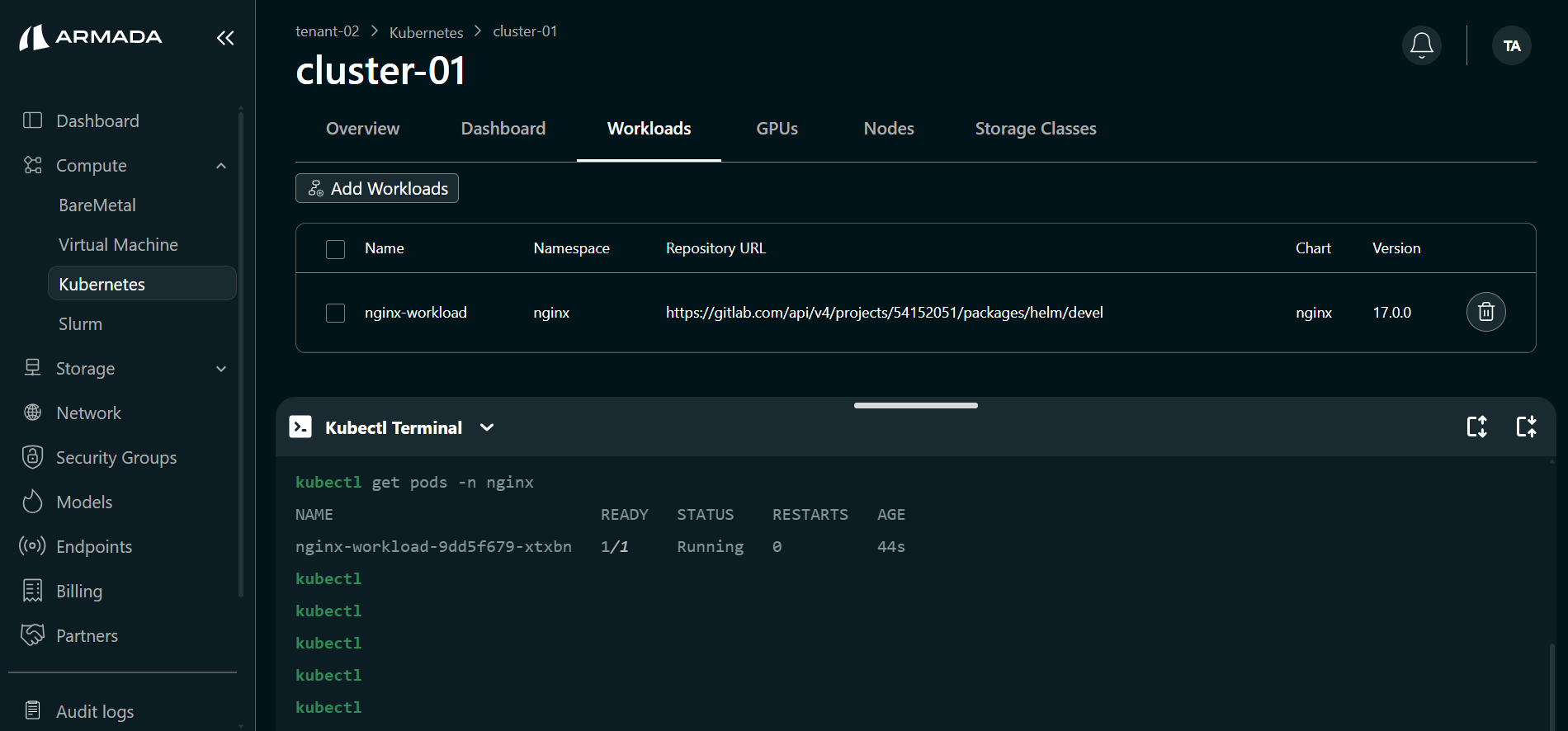Screen dimensions: 1568x731
Task: Open BareMetal under Compute
Action: (97, 205)
